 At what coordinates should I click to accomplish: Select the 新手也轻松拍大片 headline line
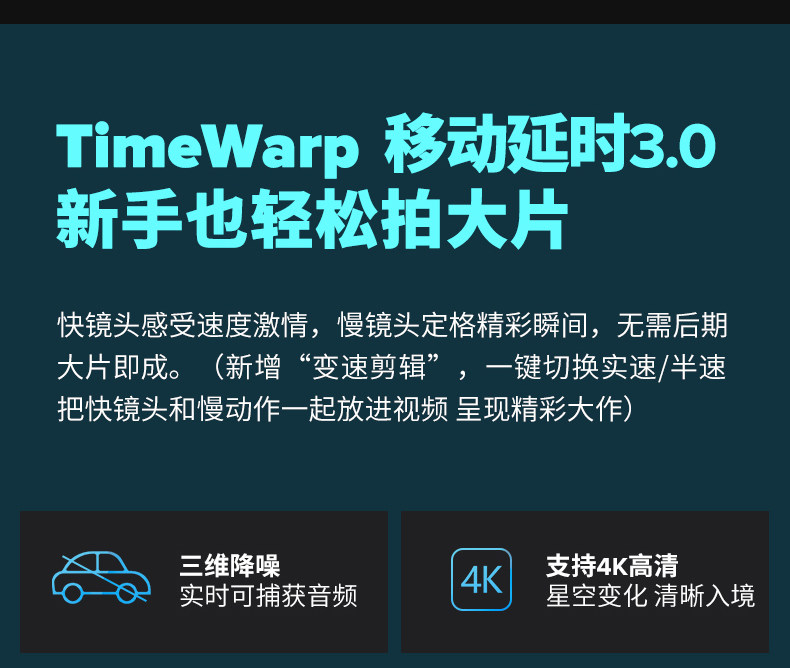click(312, 219)
